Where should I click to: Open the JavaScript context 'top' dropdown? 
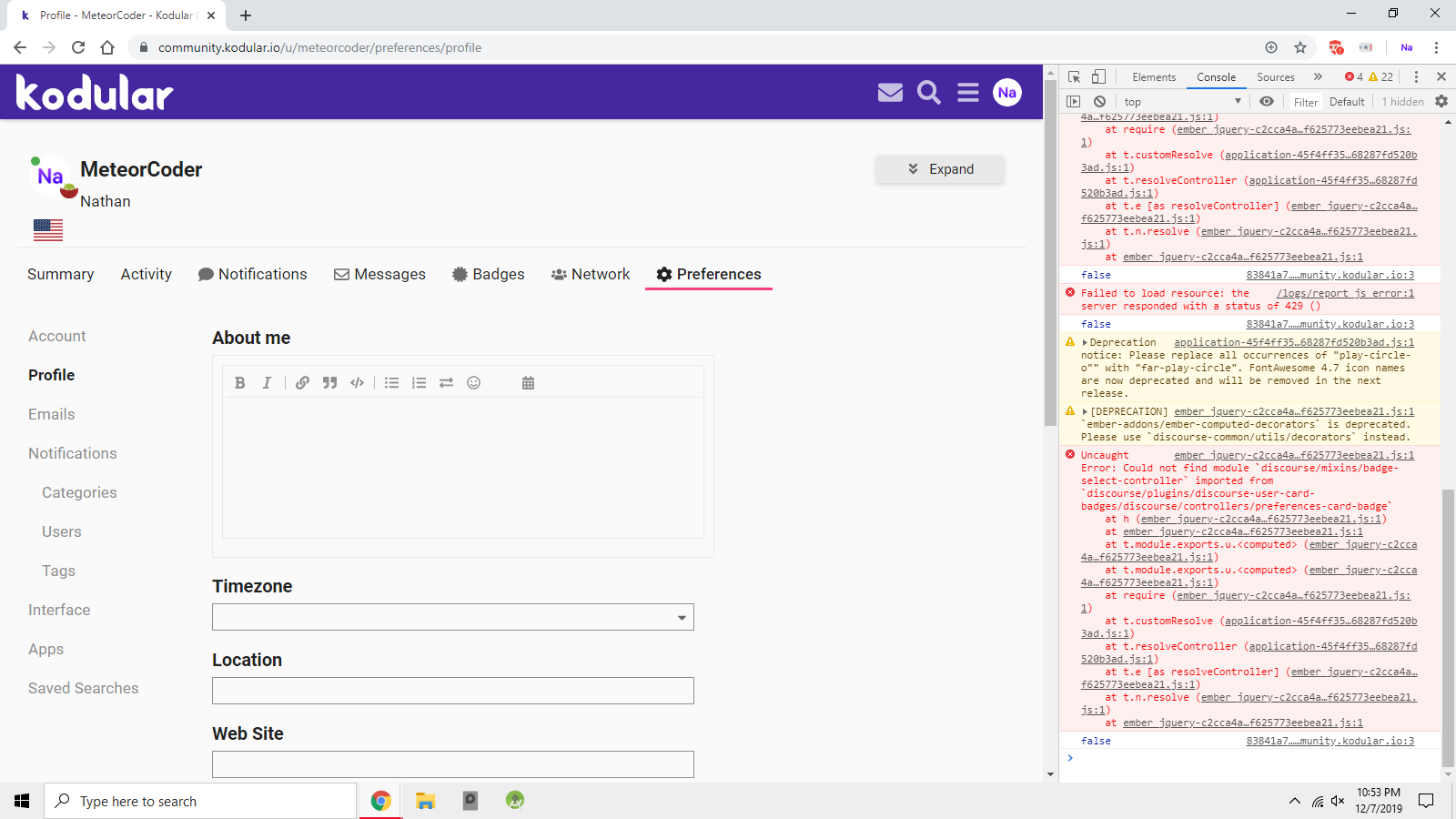[1182, 102]
